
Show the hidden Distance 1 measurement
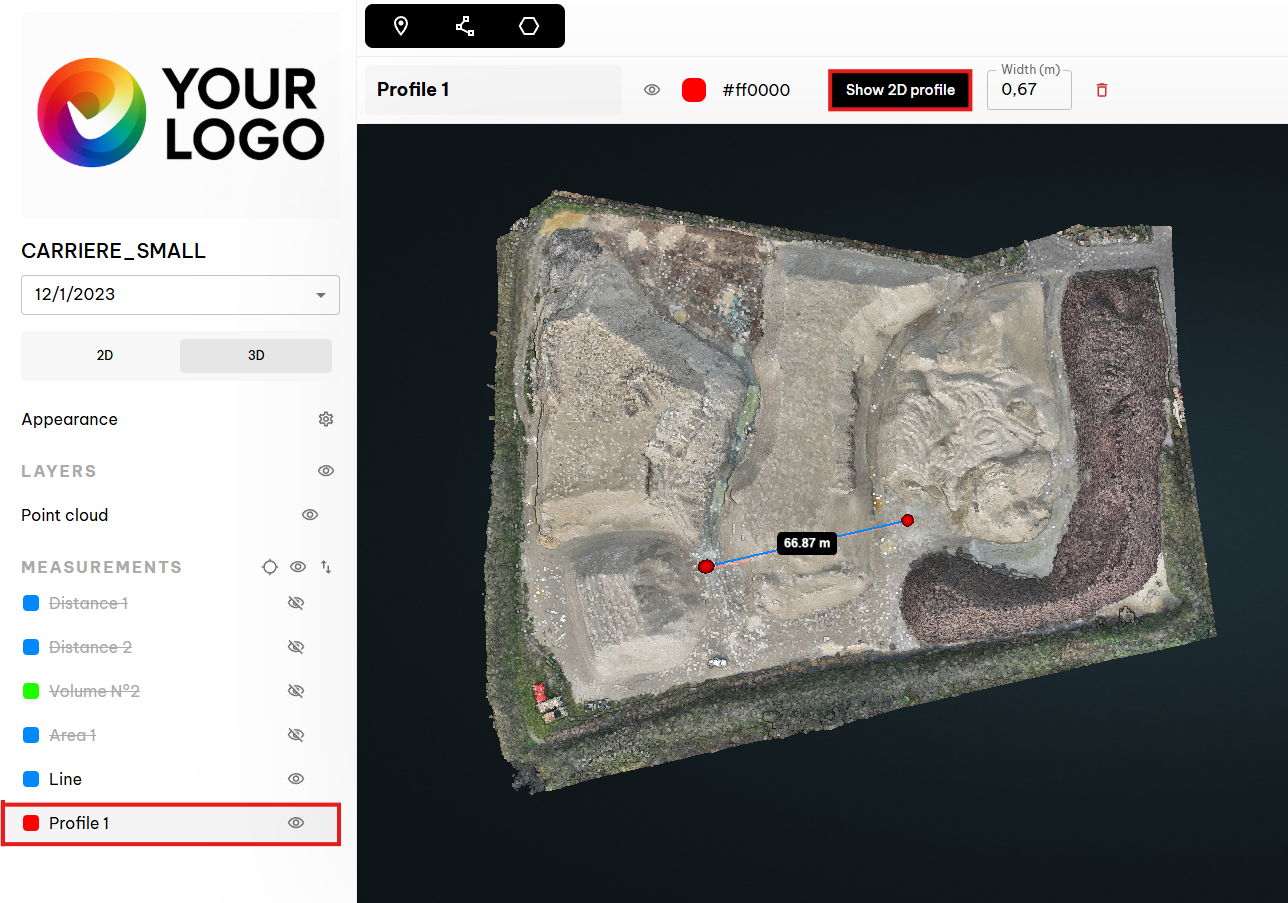pos(295,603)
